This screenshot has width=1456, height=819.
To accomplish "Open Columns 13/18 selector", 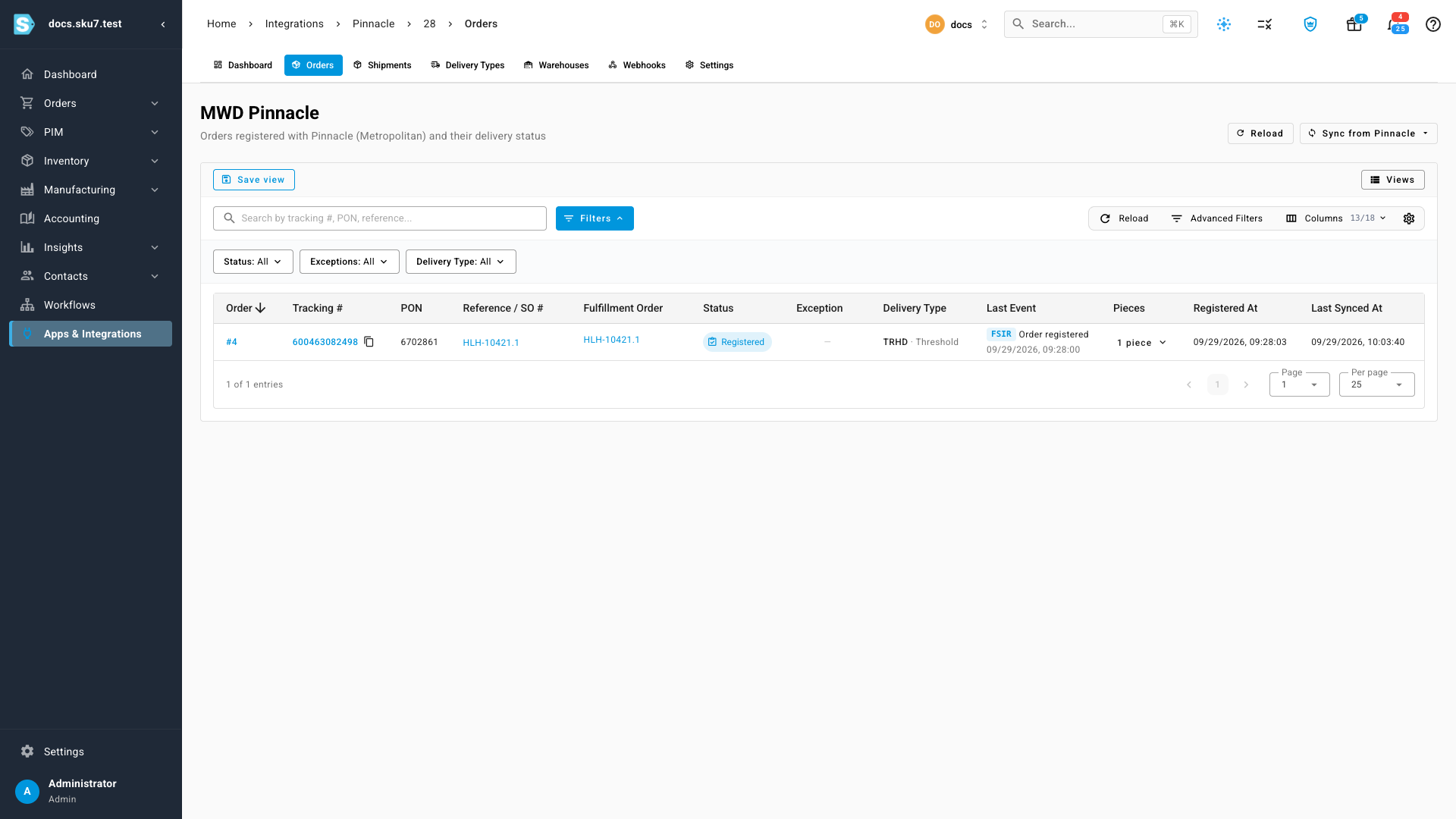I will [1336, 218].
